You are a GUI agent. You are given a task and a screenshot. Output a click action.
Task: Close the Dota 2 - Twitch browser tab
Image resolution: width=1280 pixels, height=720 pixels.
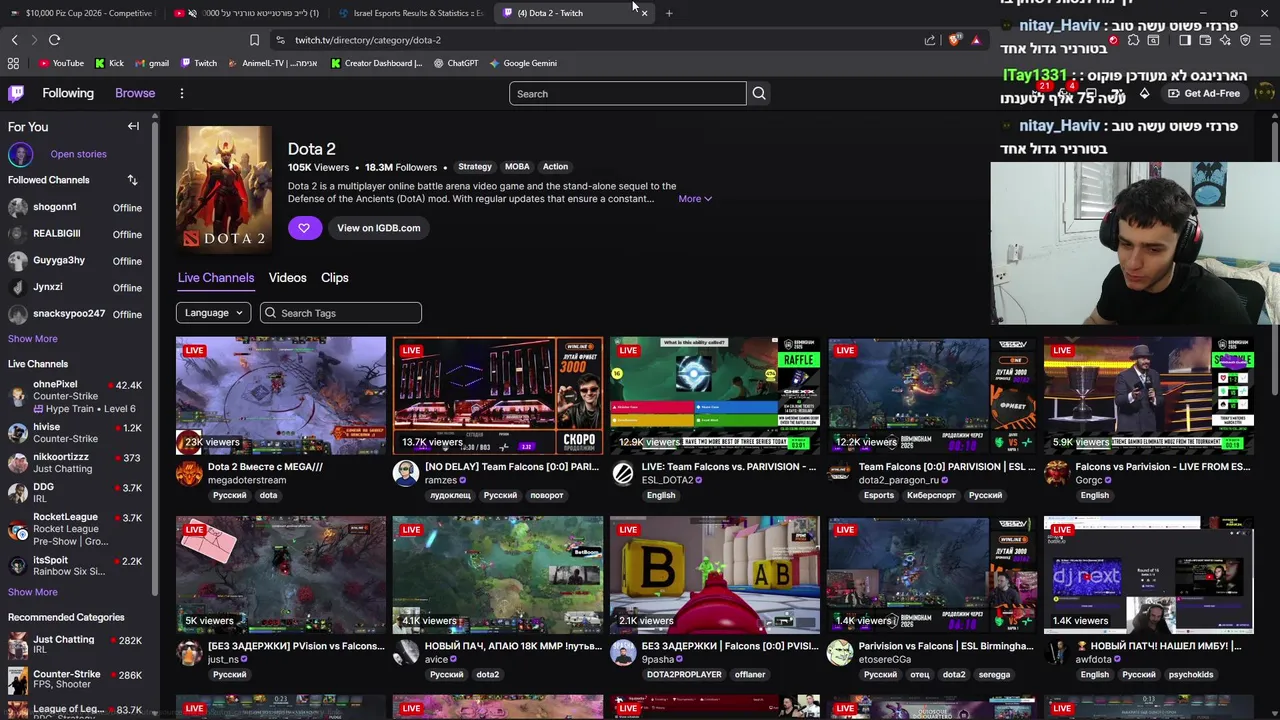pyautogui.click(x=644, y=13)
